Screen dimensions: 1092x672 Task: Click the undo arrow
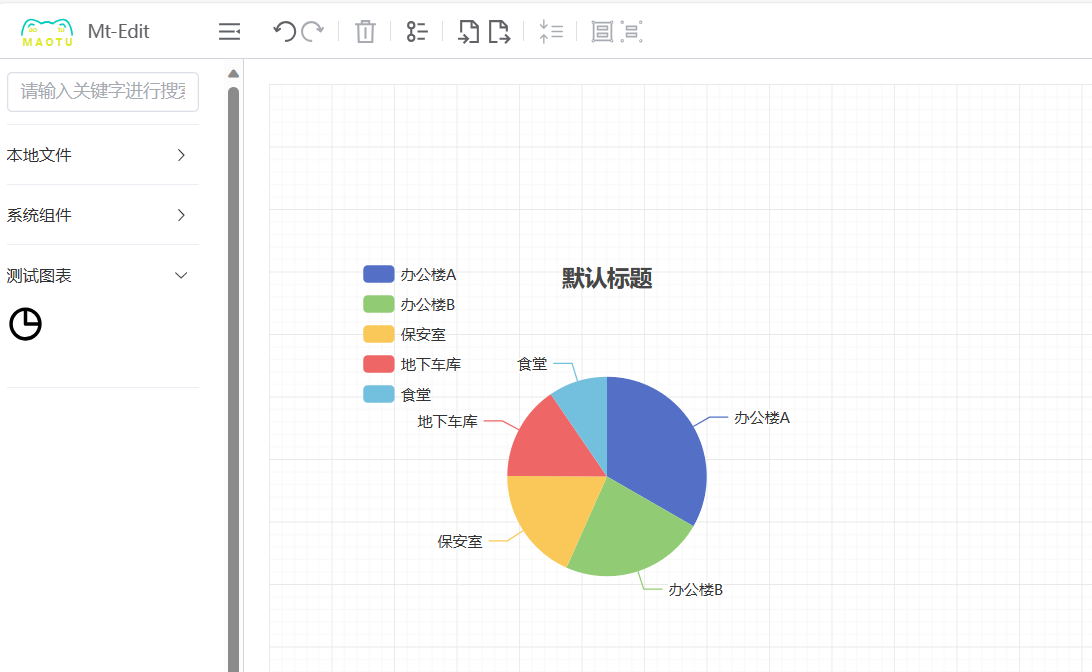pyautogui.click(x=284, y=32)
